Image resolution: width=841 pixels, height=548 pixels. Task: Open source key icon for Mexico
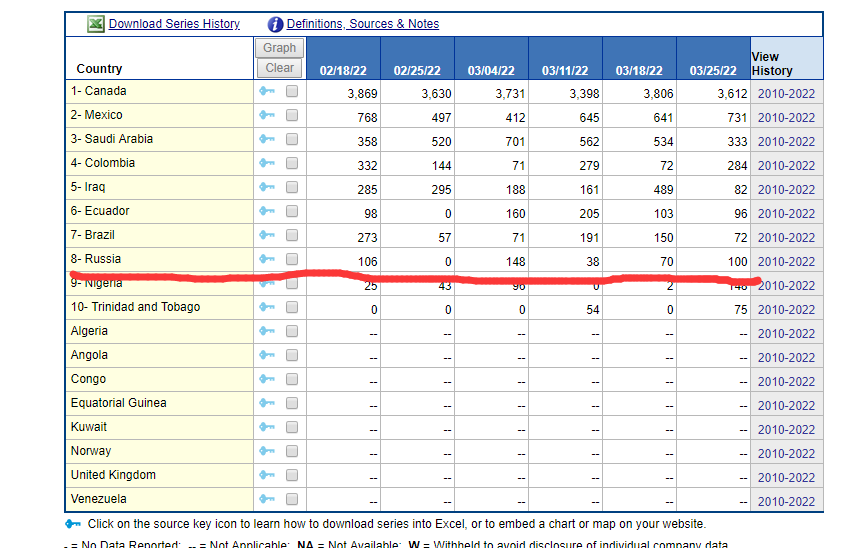(x=267, y=115)
